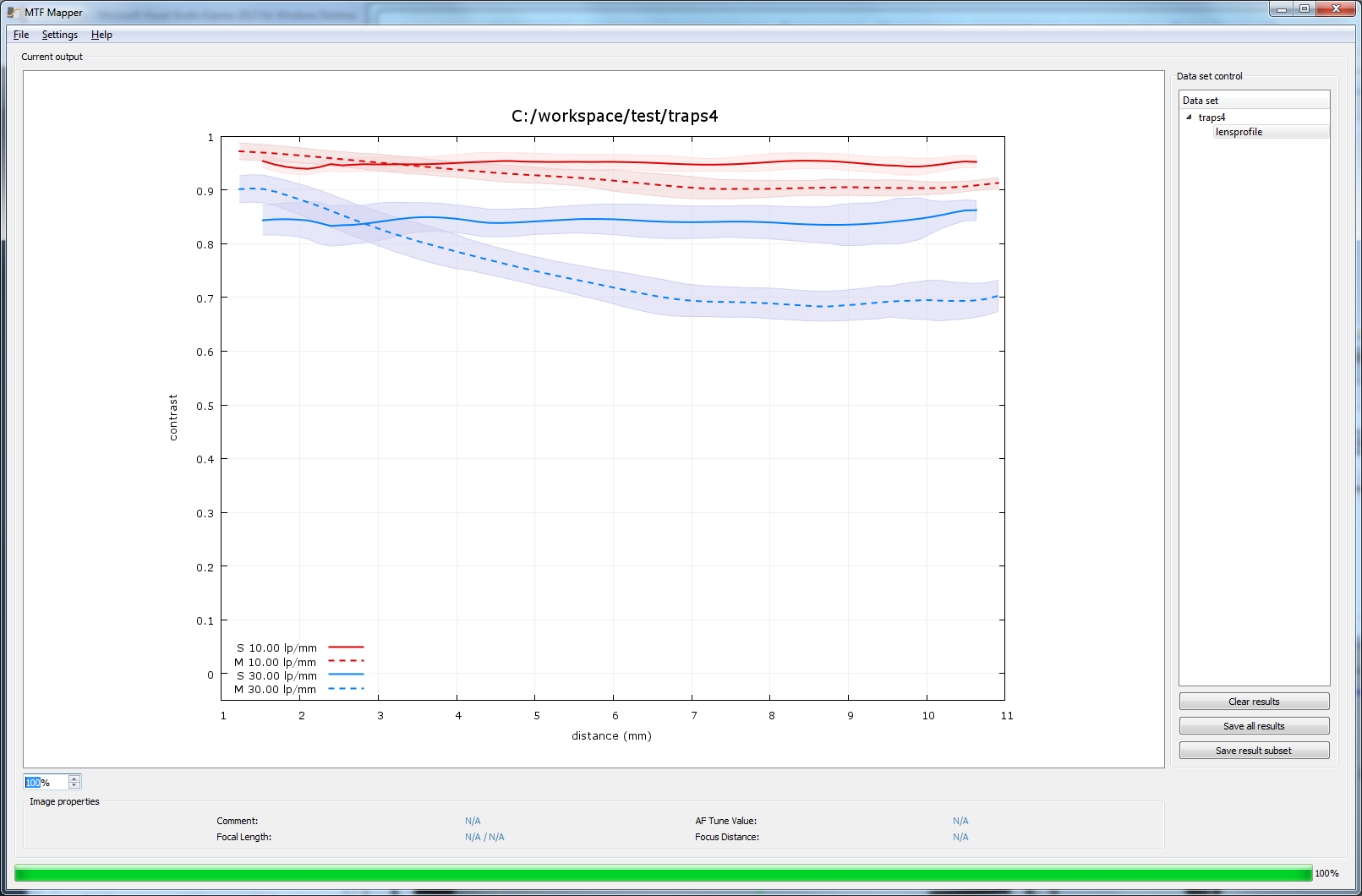
Task: Click into the zoom percentage field
Action: coord(46,783)
